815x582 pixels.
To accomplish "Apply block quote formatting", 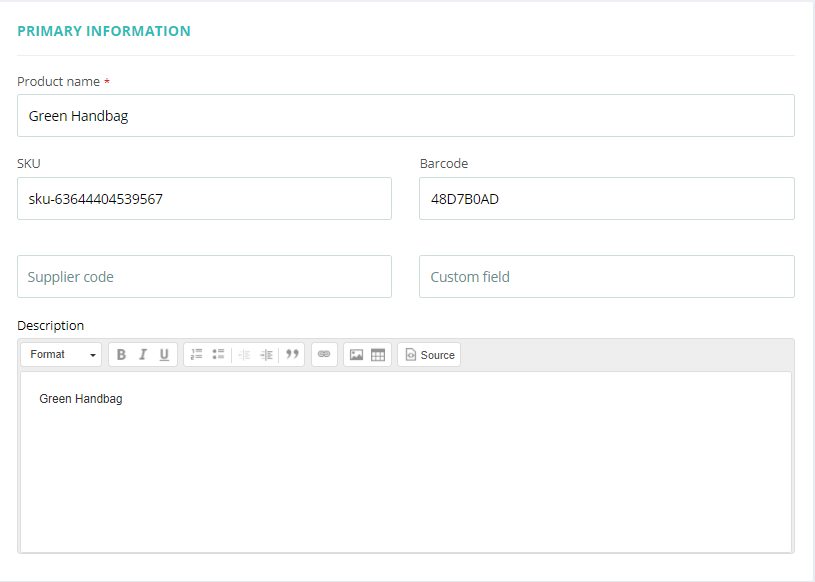I will 292,354.
